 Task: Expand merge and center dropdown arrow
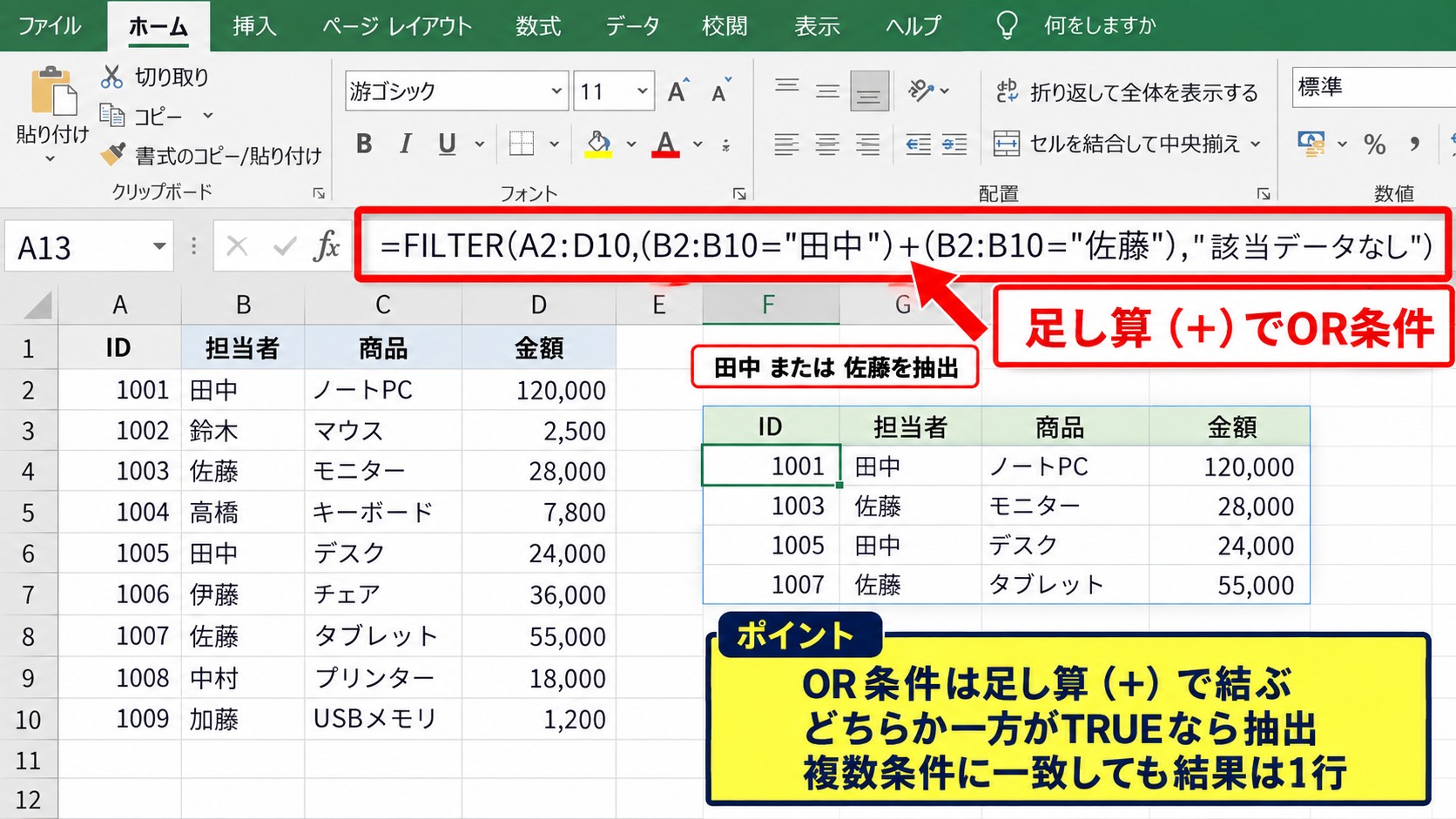(x=1256, y=144)
